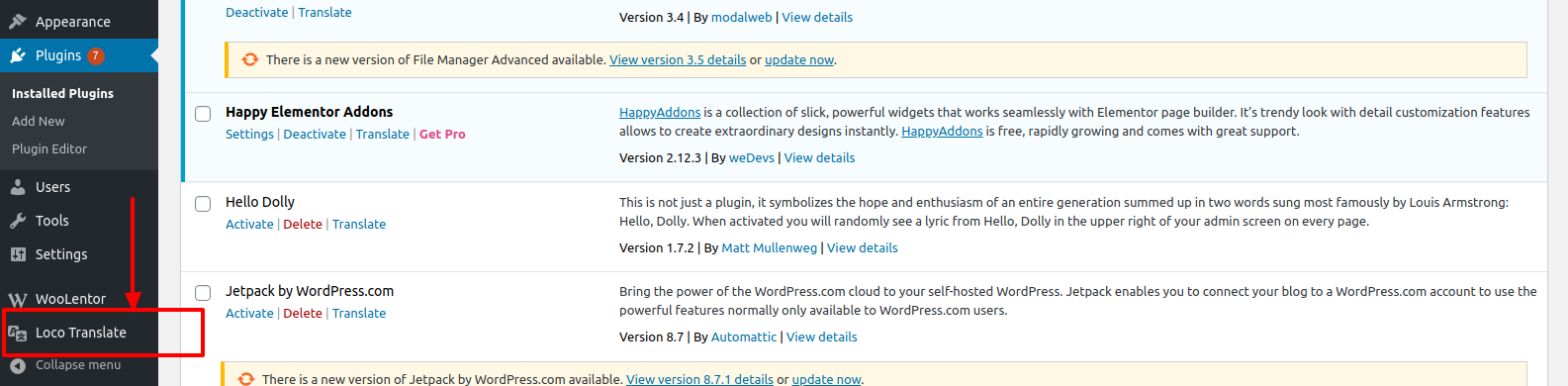
Task: Open Matt Mullenweg author link
Action: click(x=770, y=247)
